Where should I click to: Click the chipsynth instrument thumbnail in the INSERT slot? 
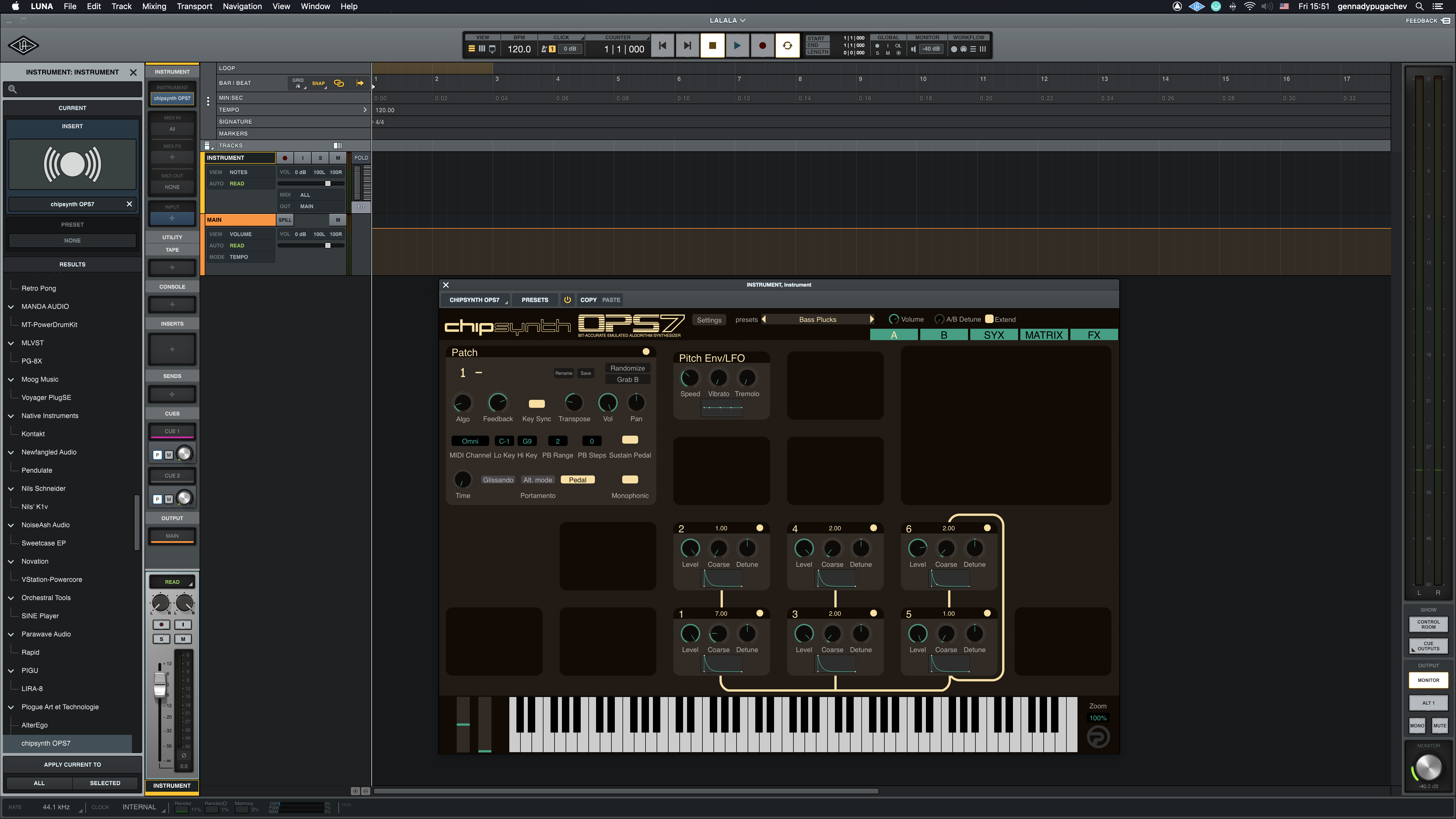72,164
